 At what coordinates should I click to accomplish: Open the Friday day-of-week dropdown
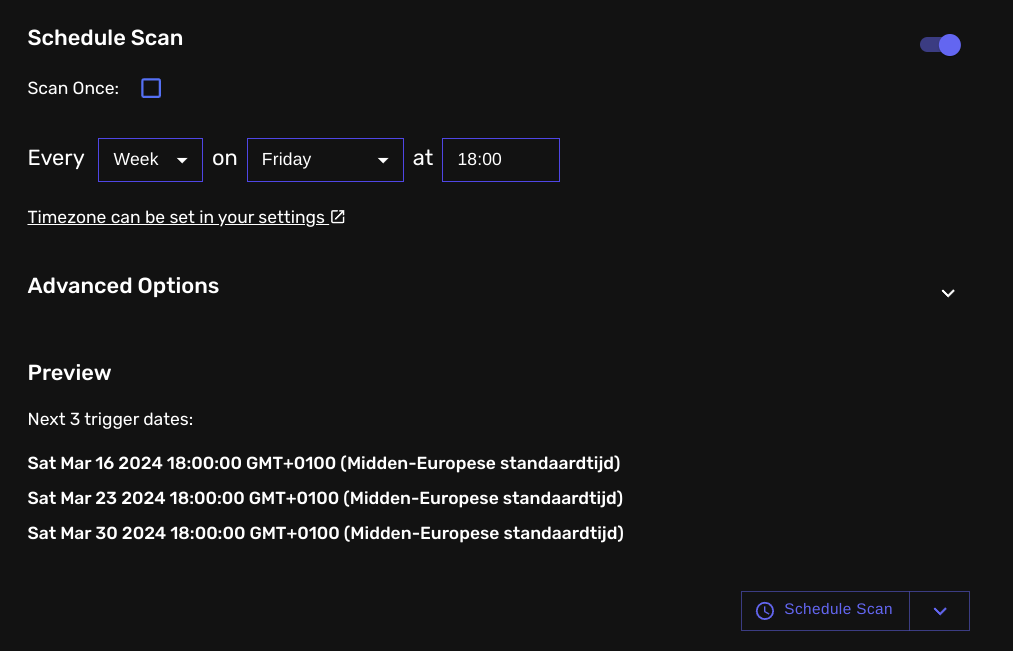(x=325, y=159)
